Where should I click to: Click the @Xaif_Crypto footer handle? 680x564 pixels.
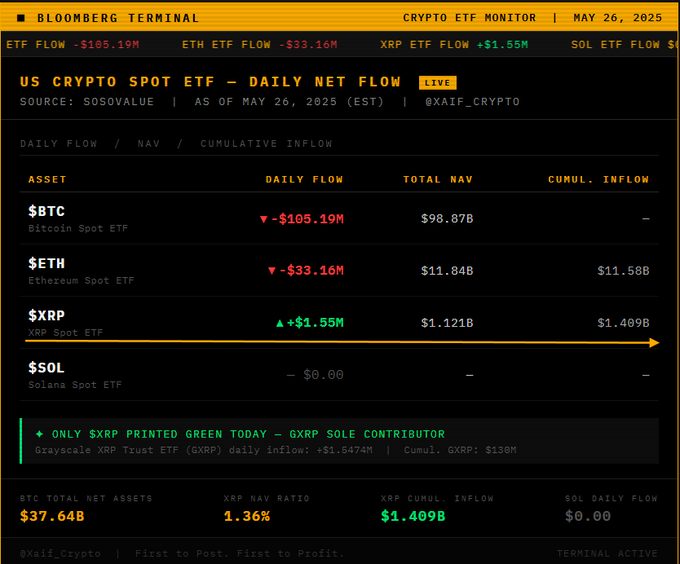coord(60,554)
